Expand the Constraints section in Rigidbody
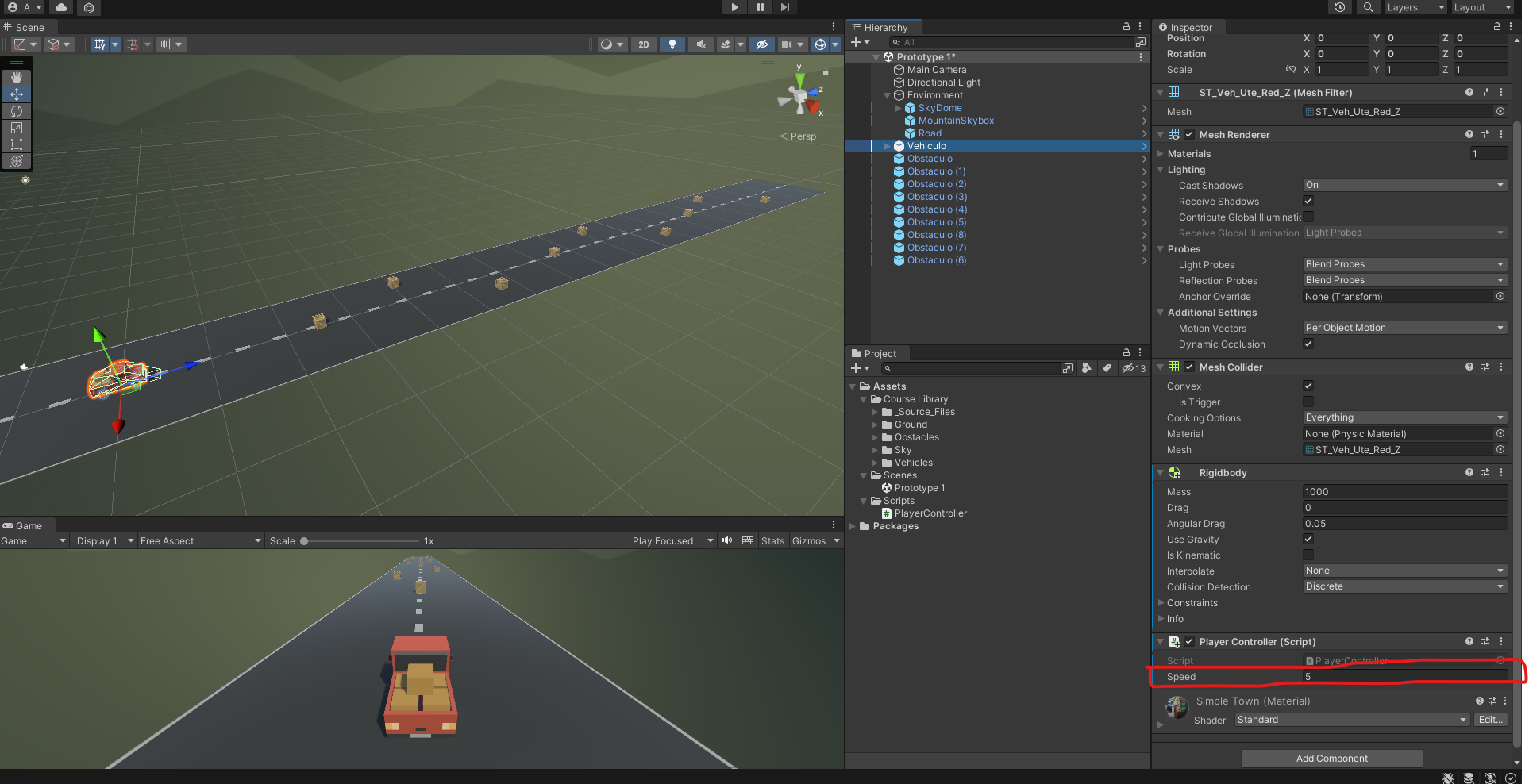Image resolution: width=1529 pixels, height=784 pixels. 1192,603
